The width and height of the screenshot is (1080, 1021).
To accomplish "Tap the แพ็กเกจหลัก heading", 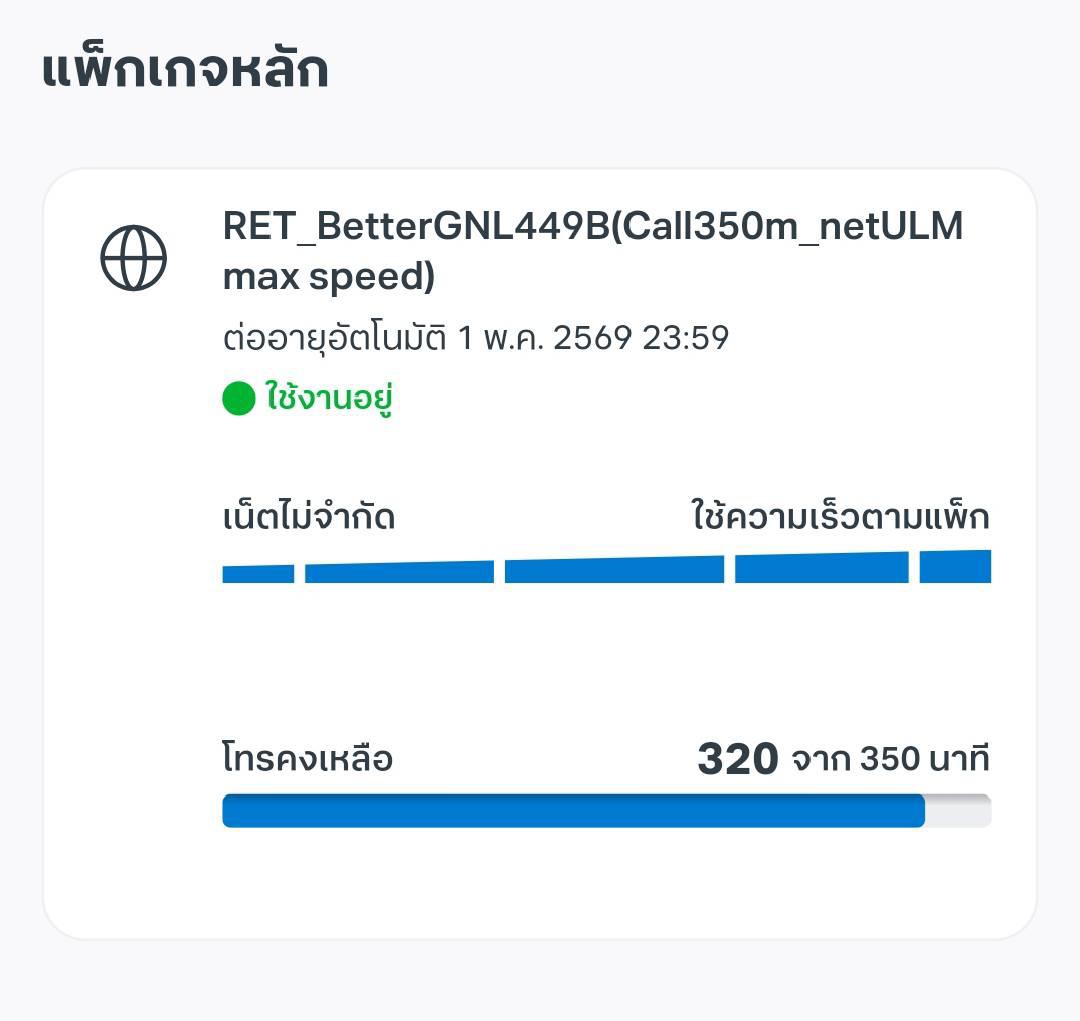I will pyautogui.click(x=185, y=71).
